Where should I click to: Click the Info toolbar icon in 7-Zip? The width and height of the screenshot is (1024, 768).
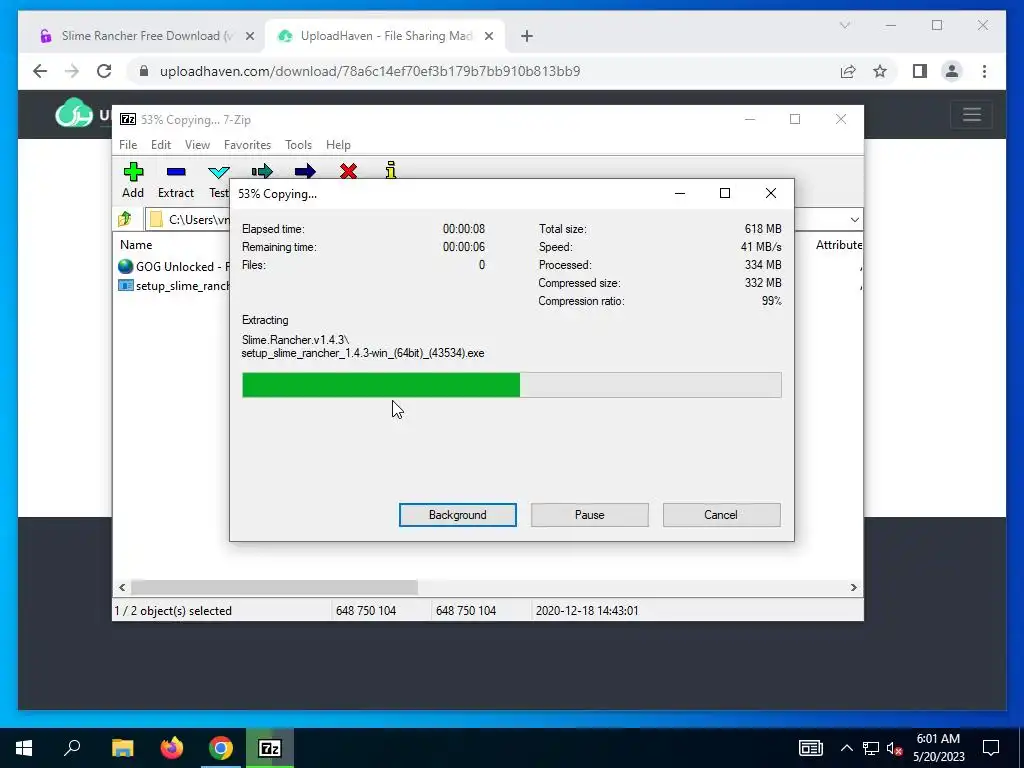(x=391, y=170)
